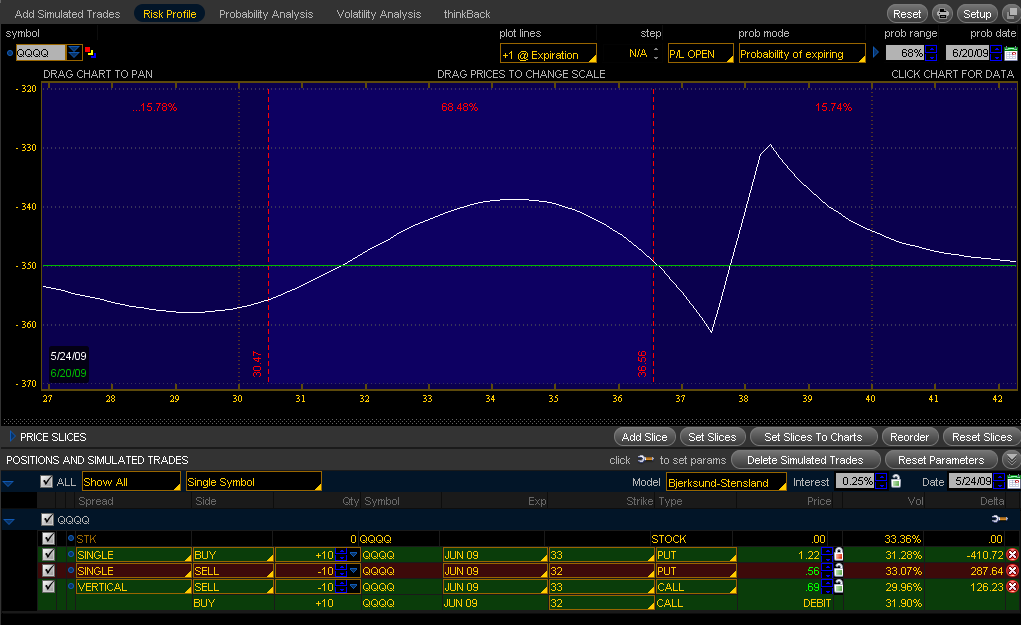
Task: Remove the SINGLE BUY put trade with its red X
Action: [x=1011, y=555]
